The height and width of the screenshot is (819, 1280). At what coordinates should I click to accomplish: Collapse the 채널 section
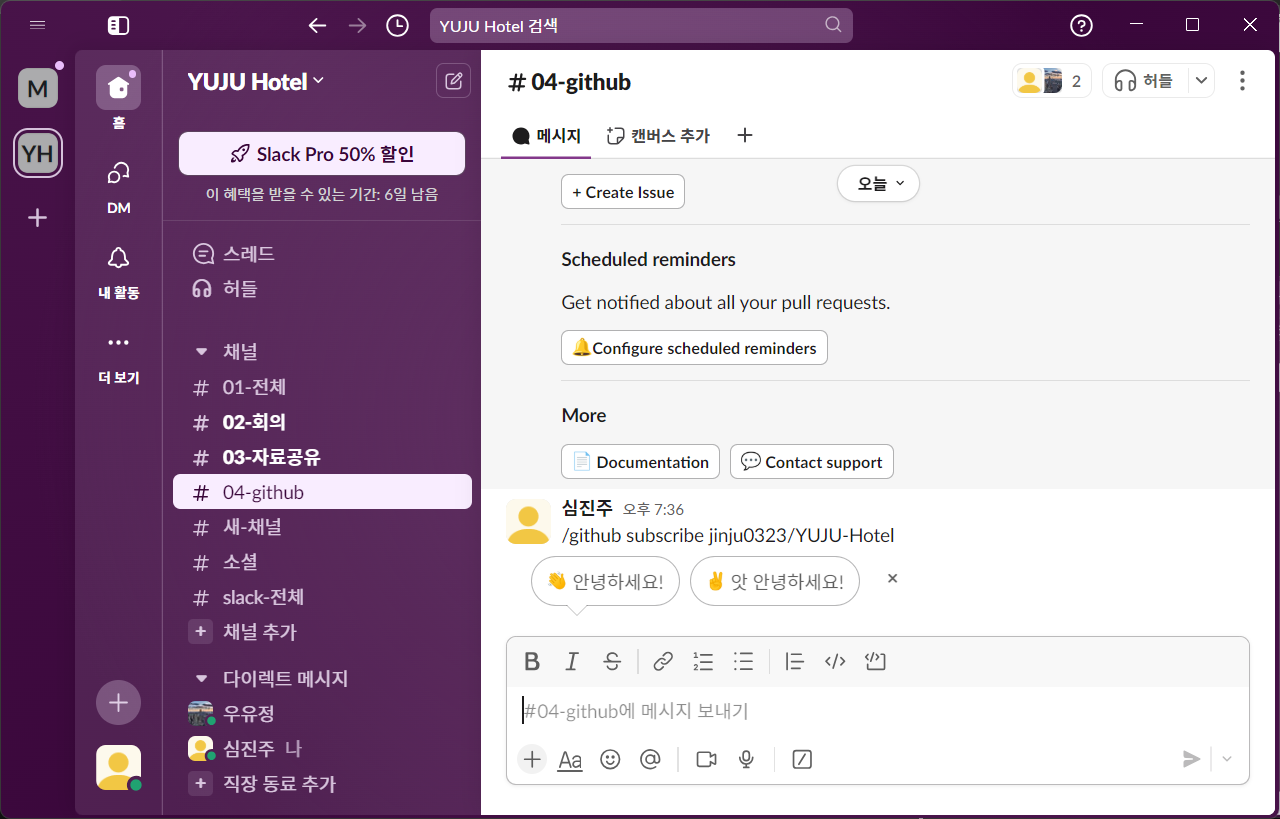202,352
